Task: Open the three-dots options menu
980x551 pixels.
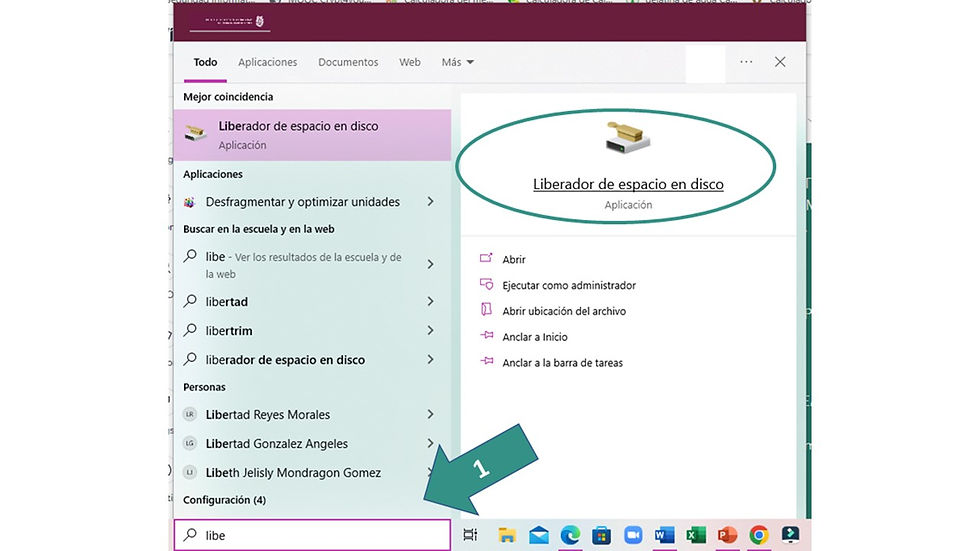Action: point(746,62)
